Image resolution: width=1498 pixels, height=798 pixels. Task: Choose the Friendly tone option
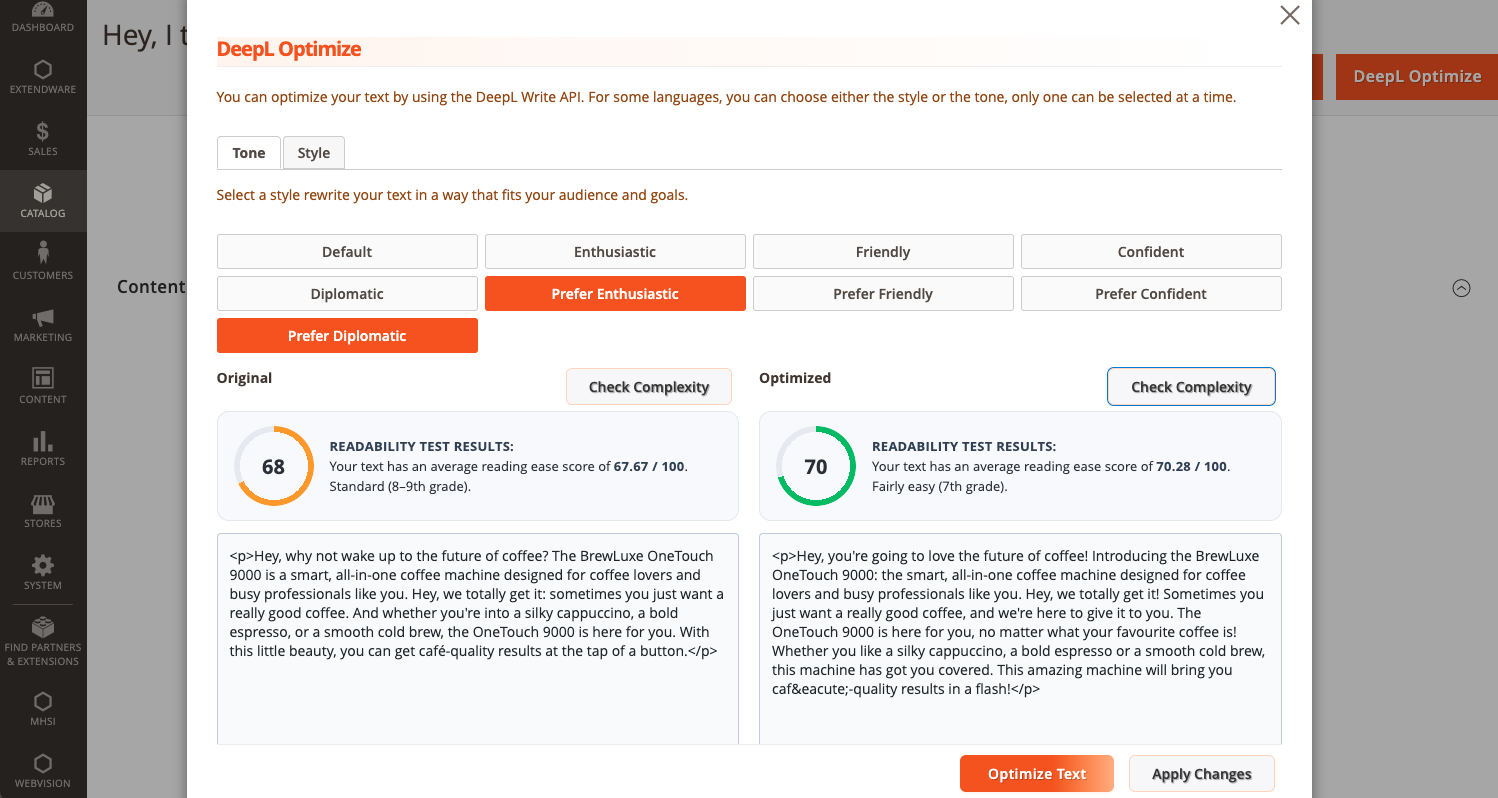[883, 252]
